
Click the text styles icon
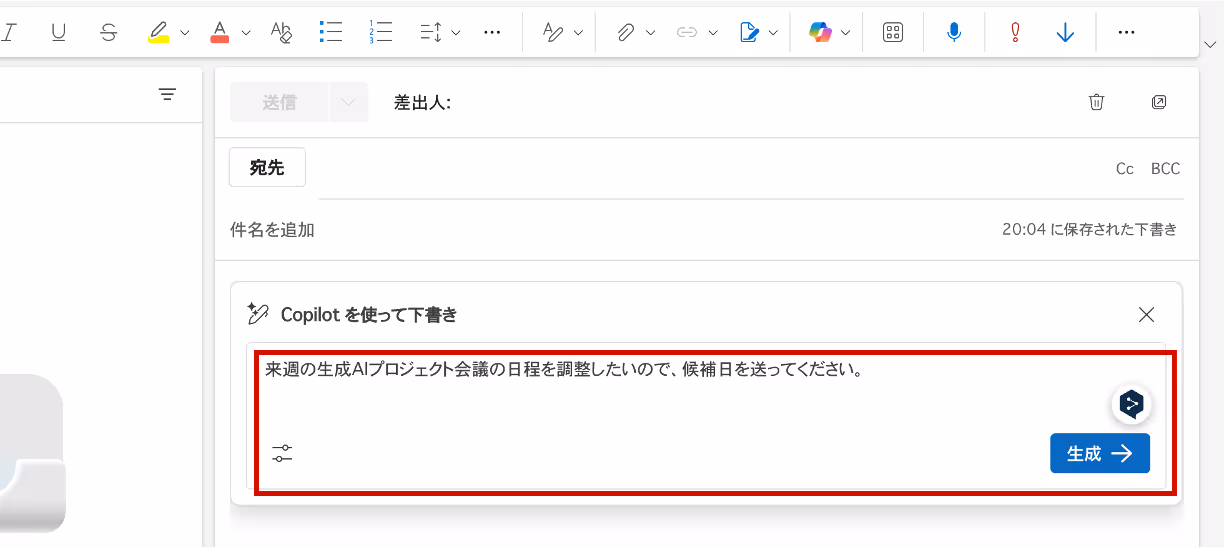[x=553, y=32]
